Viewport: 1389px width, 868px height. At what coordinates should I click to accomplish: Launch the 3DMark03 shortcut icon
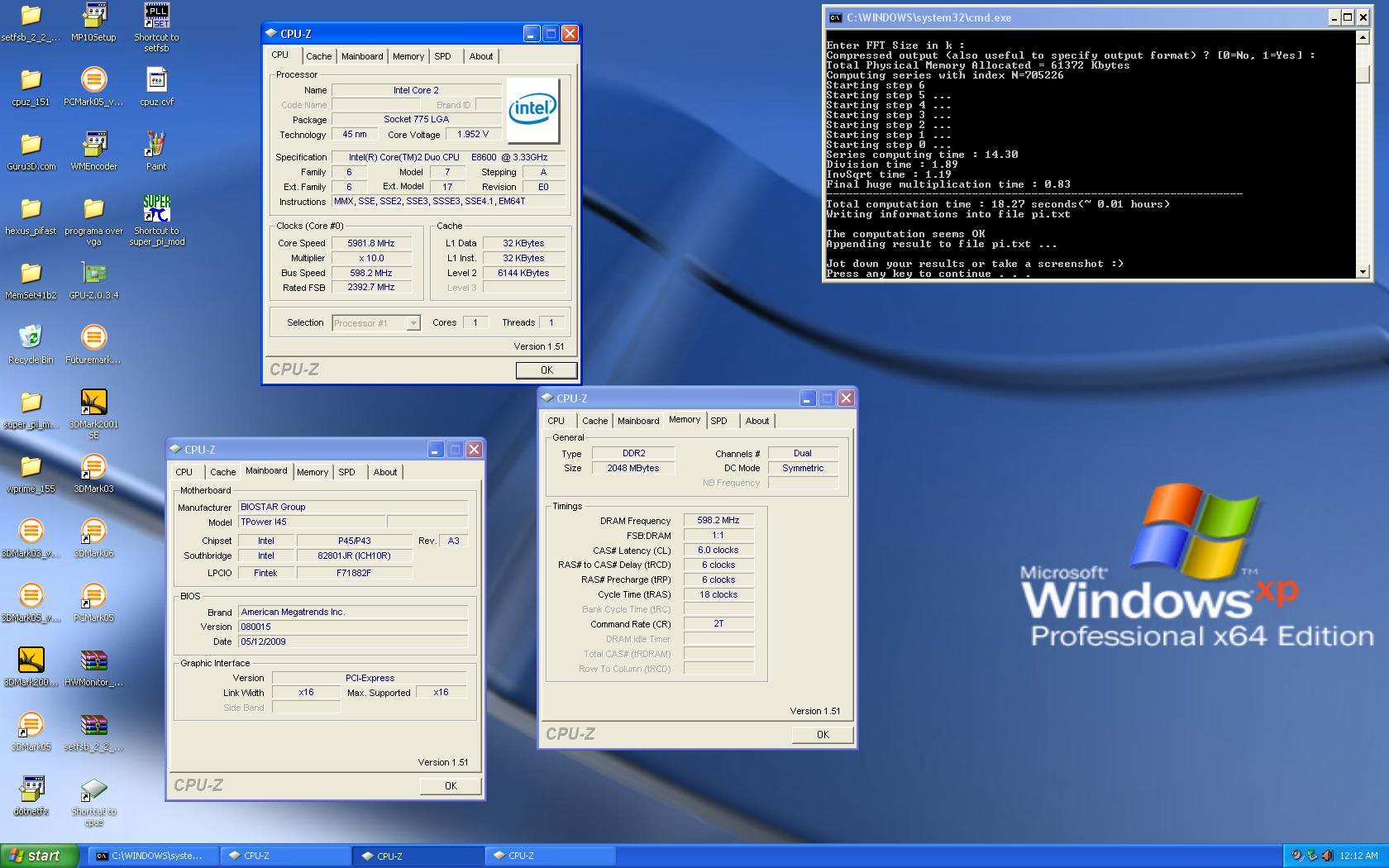[93, 466]
